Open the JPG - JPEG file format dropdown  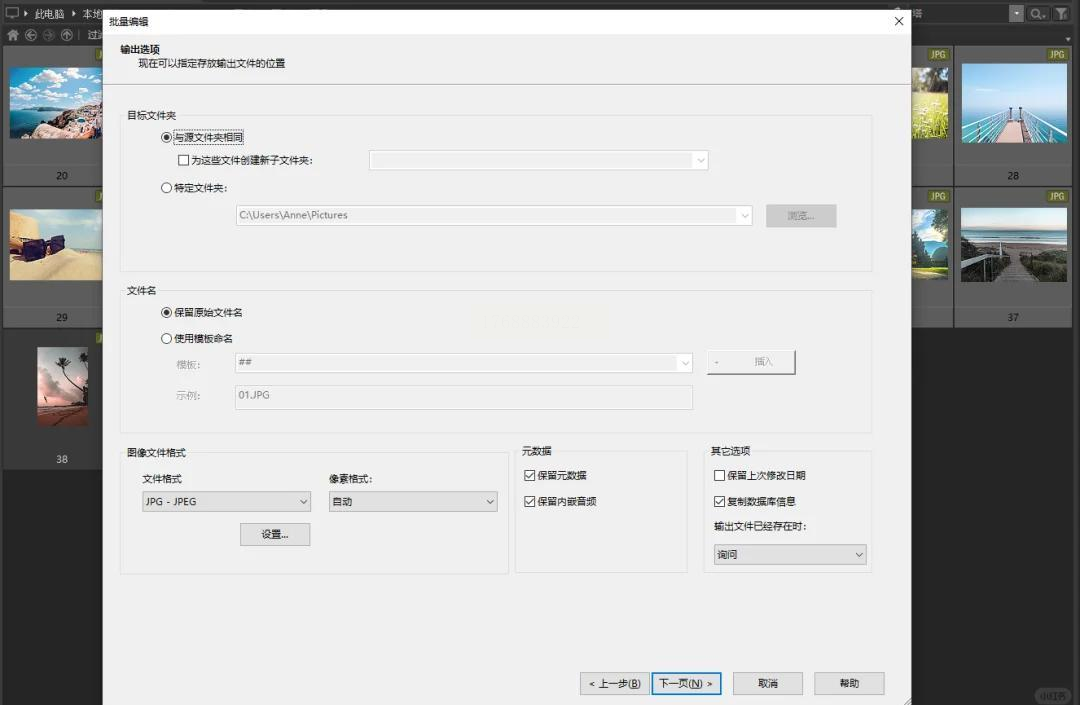pyautogui.click(x=227, y=502)
